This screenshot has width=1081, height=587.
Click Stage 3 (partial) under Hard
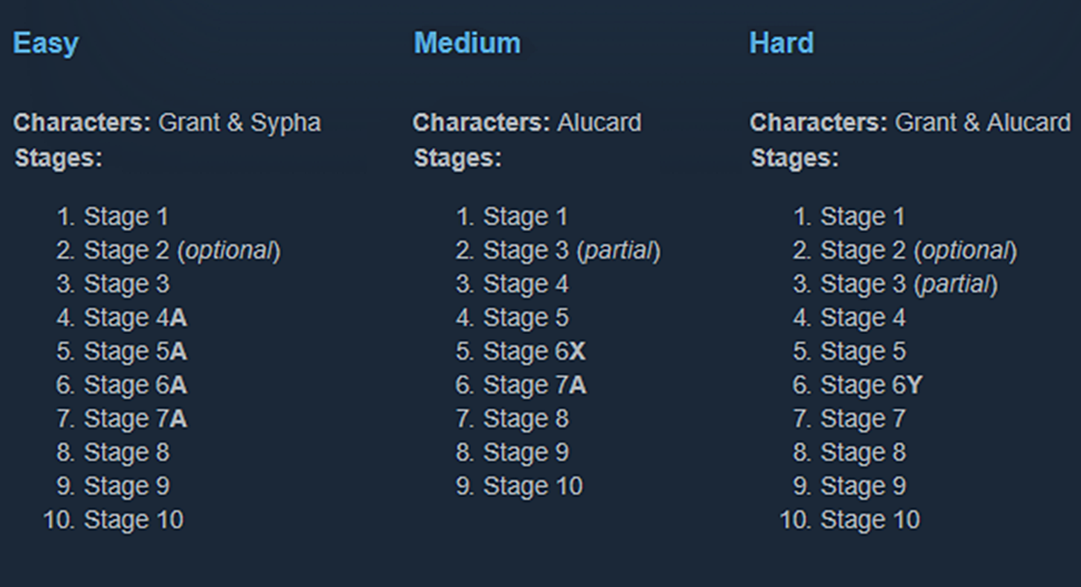pos(908,284)
